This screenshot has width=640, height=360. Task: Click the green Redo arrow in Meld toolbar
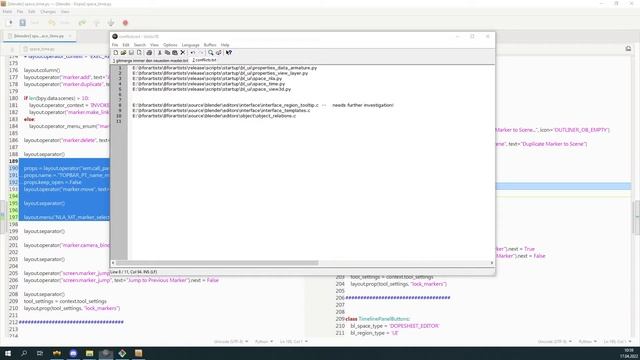[x=82, y=23]
